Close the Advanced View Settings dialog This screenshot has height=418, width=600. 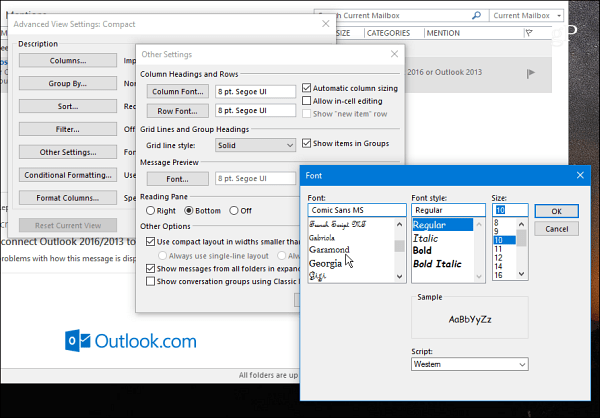326,24
